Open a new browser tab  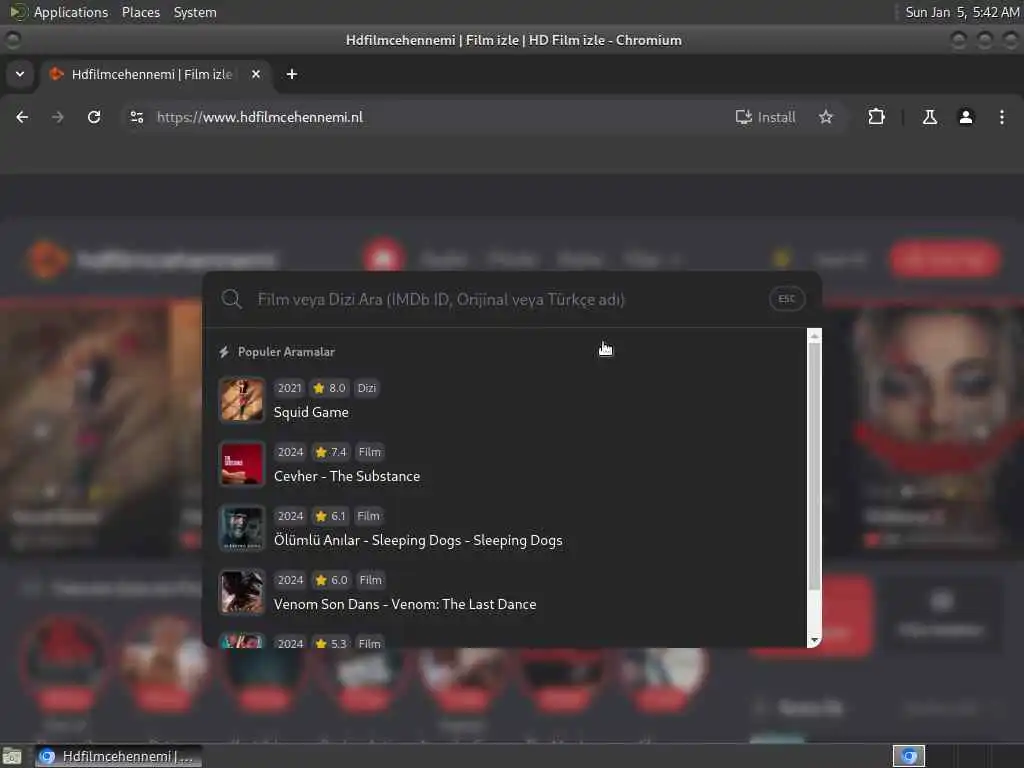click(292, 74)
